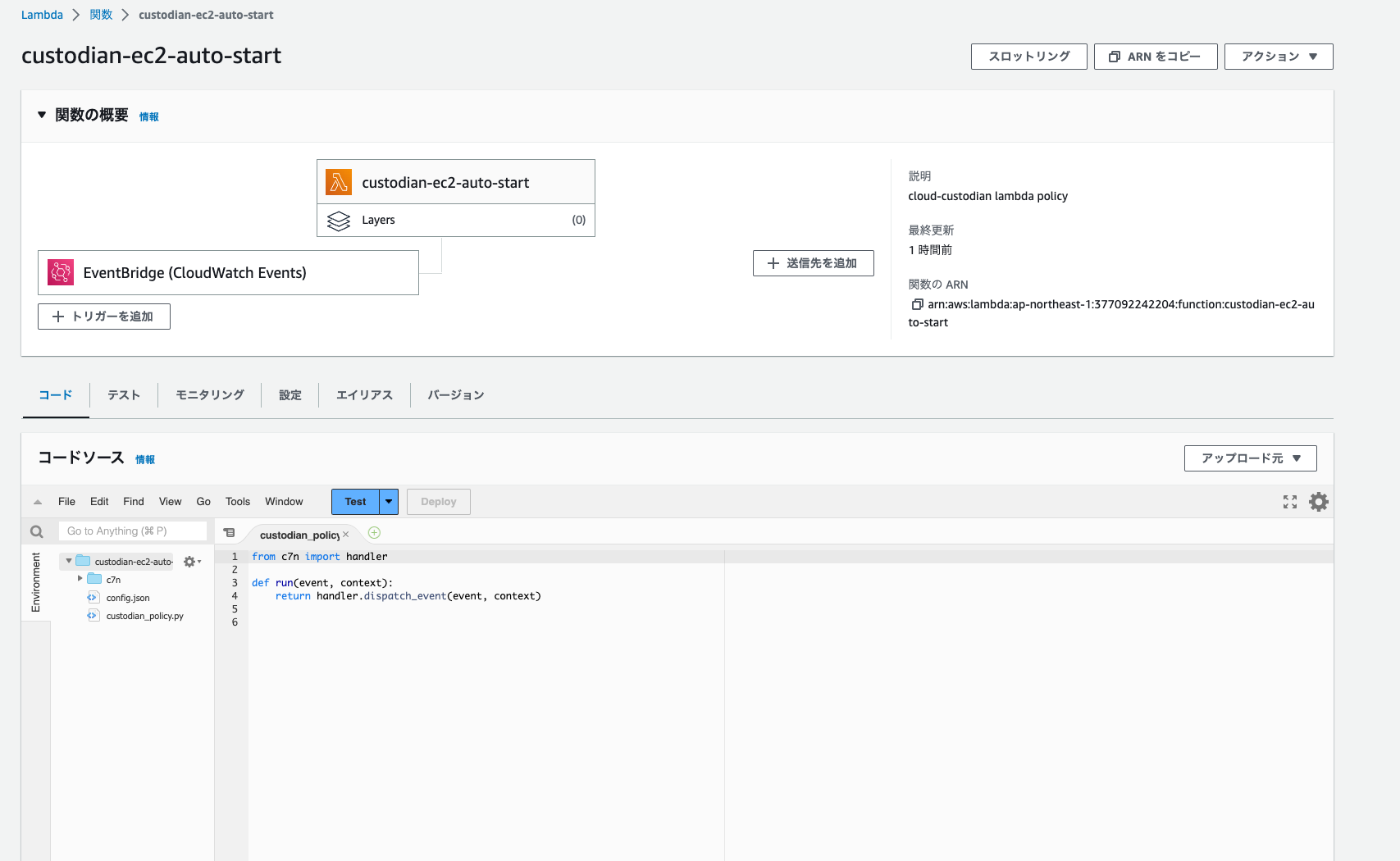Open the Find menu
Image resolution: width=1400 pixels, height=861 pixels.
pos(134,502)
